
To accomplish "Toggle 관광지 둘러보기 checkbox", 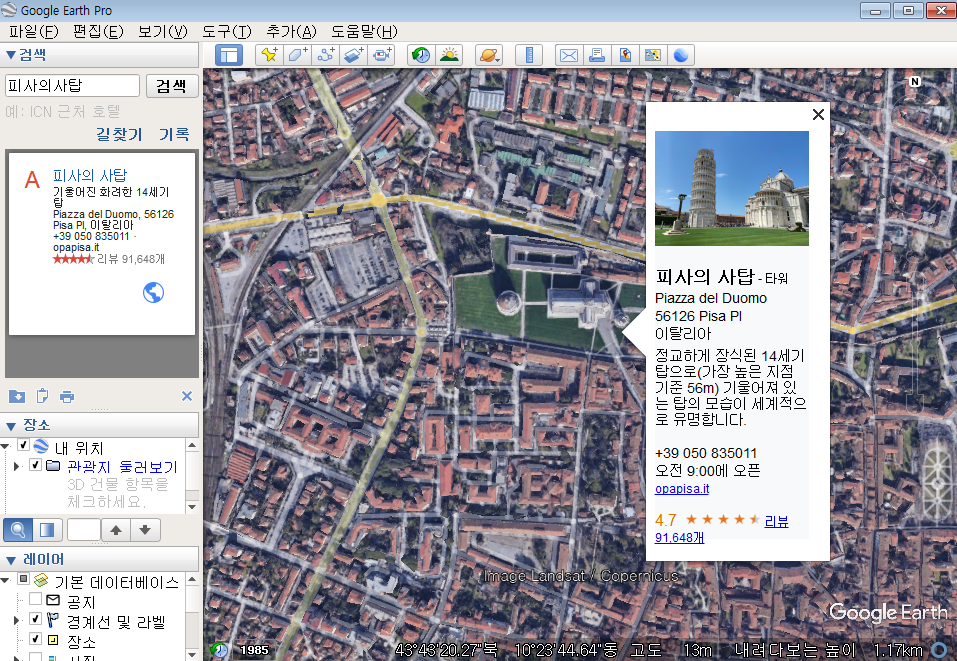I will pos(35,465).
